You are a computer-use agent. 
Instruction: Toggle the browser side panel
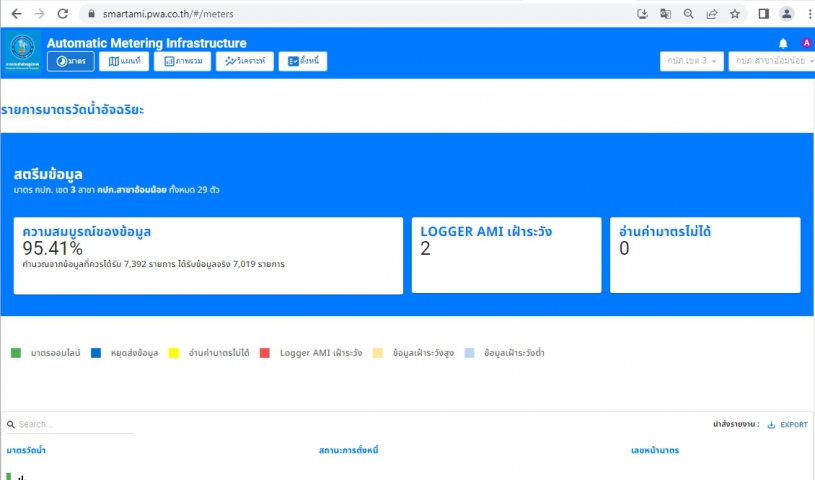click(x=763, y=14)
